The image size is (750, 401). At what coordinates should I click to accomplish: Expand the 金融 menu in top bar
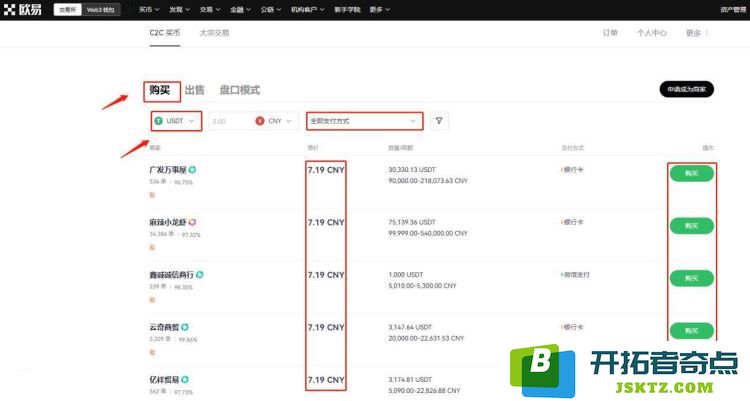[240, 10]
